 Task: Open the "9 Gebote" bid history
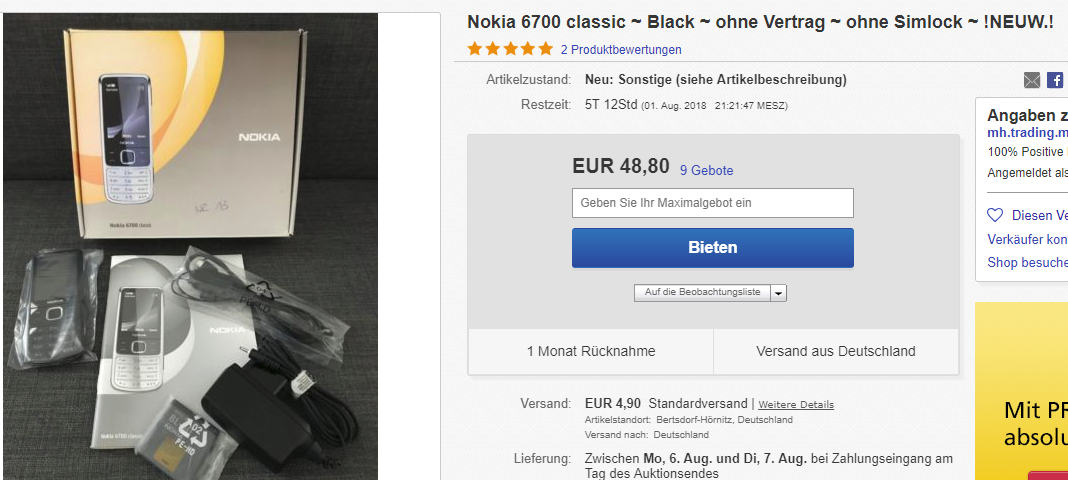[706, 170]
